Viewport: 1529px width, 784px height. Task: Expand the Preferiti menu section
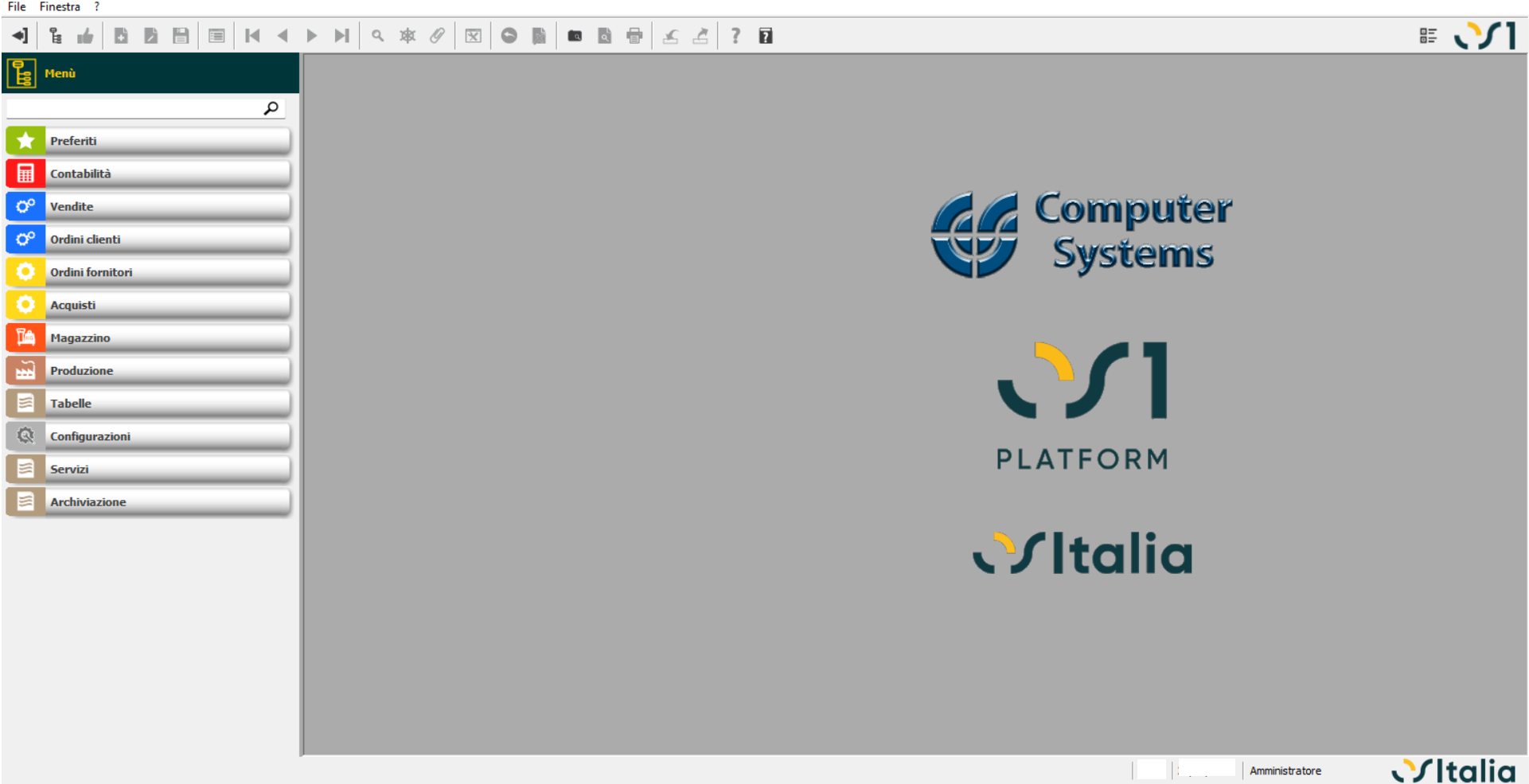click(x=148, y=141)
